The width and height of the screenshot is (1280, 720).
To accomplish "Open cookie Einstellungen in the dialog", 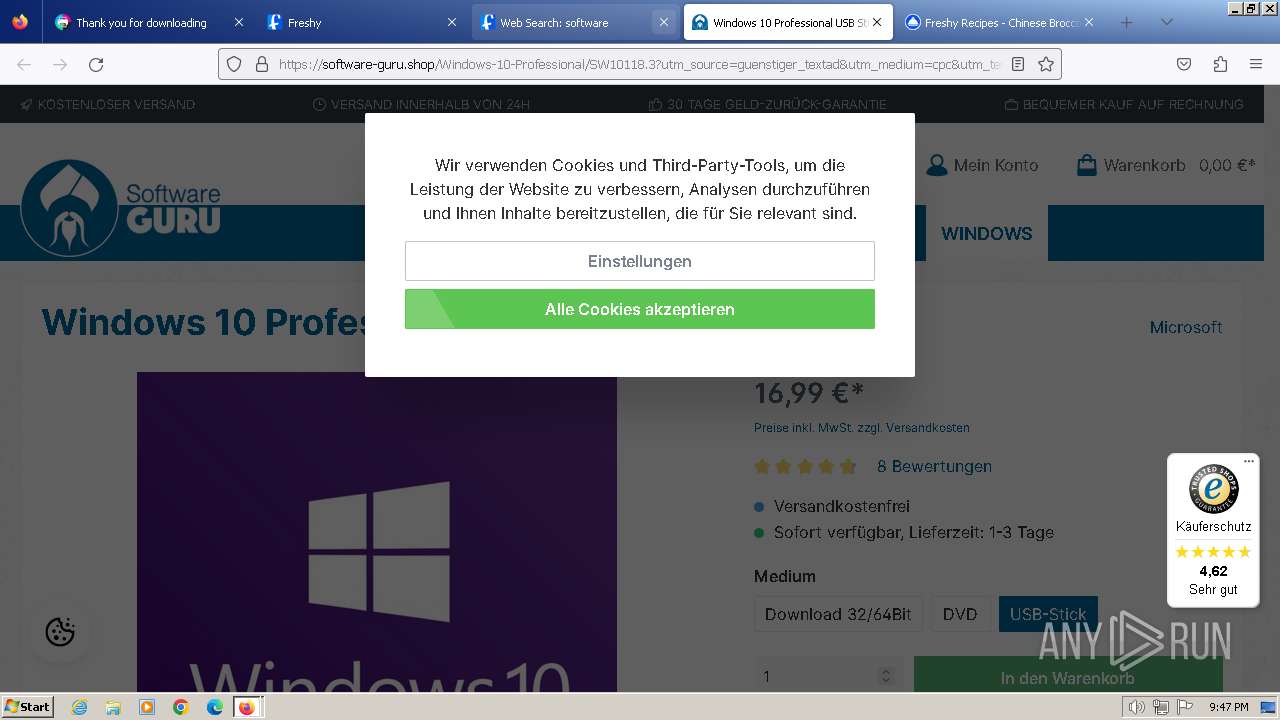I will pyautogui.click(x=640, y=261).
